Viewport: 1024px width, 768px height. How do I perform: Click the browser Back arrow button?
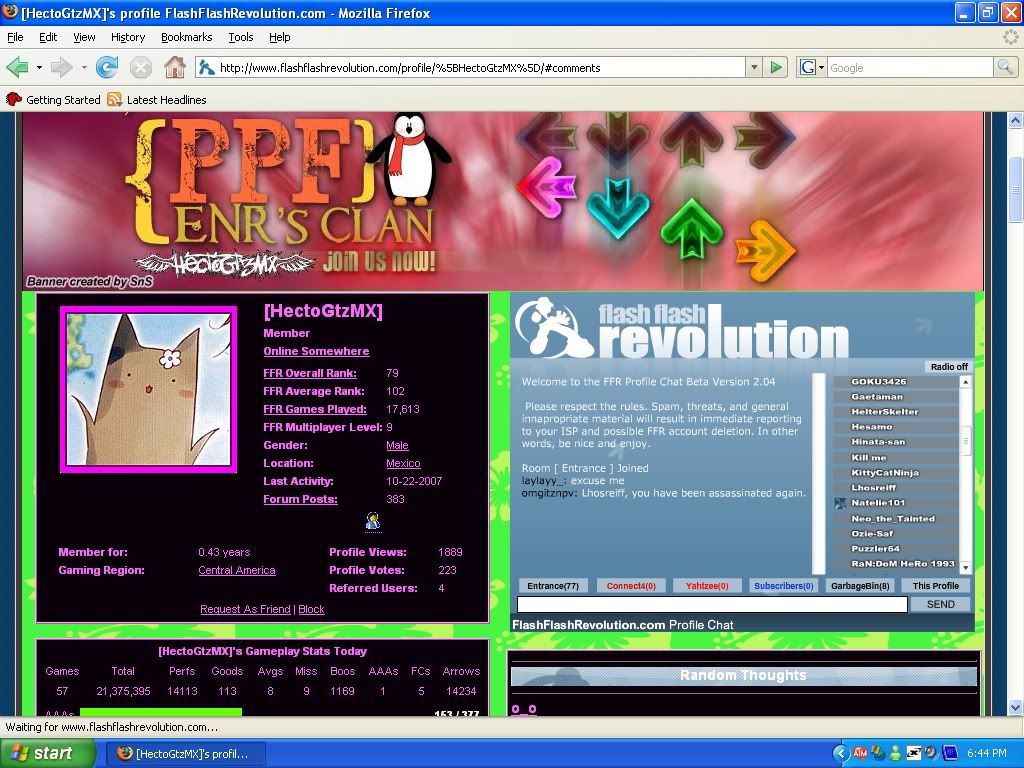point(17,68)
